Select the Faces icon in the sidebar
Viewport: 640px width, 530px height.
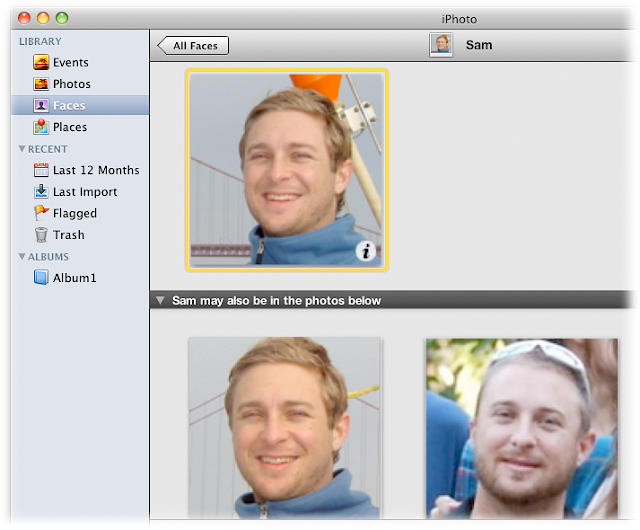[x=41, y=105]
